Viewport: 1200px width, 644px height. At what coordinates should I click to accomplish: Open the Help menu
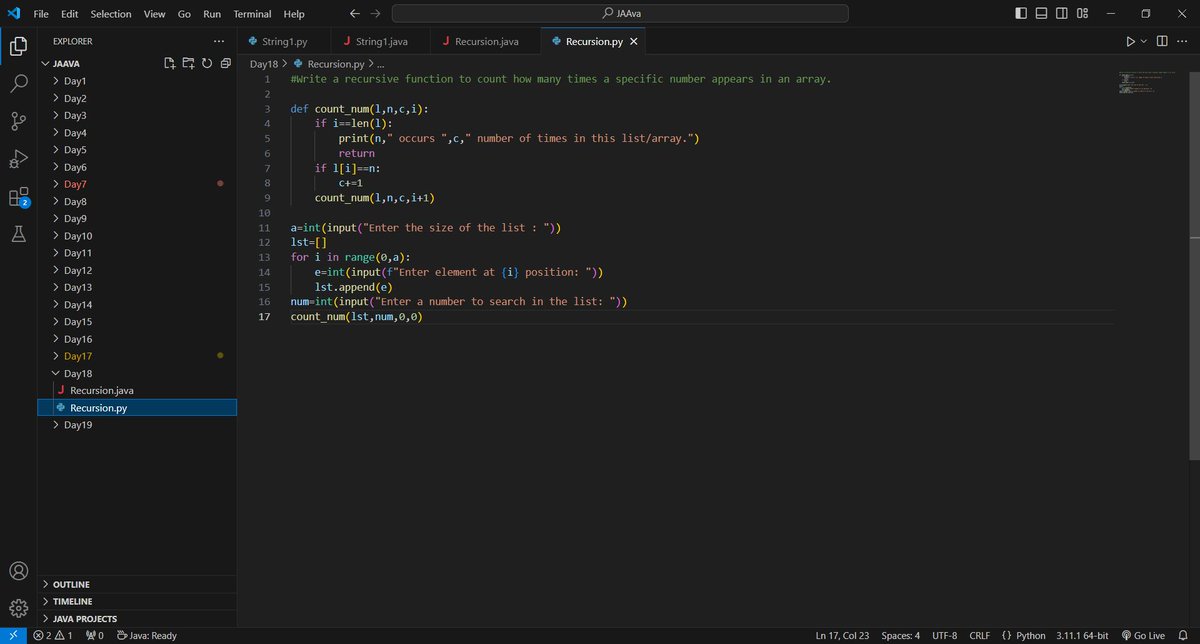coord(294,14)
